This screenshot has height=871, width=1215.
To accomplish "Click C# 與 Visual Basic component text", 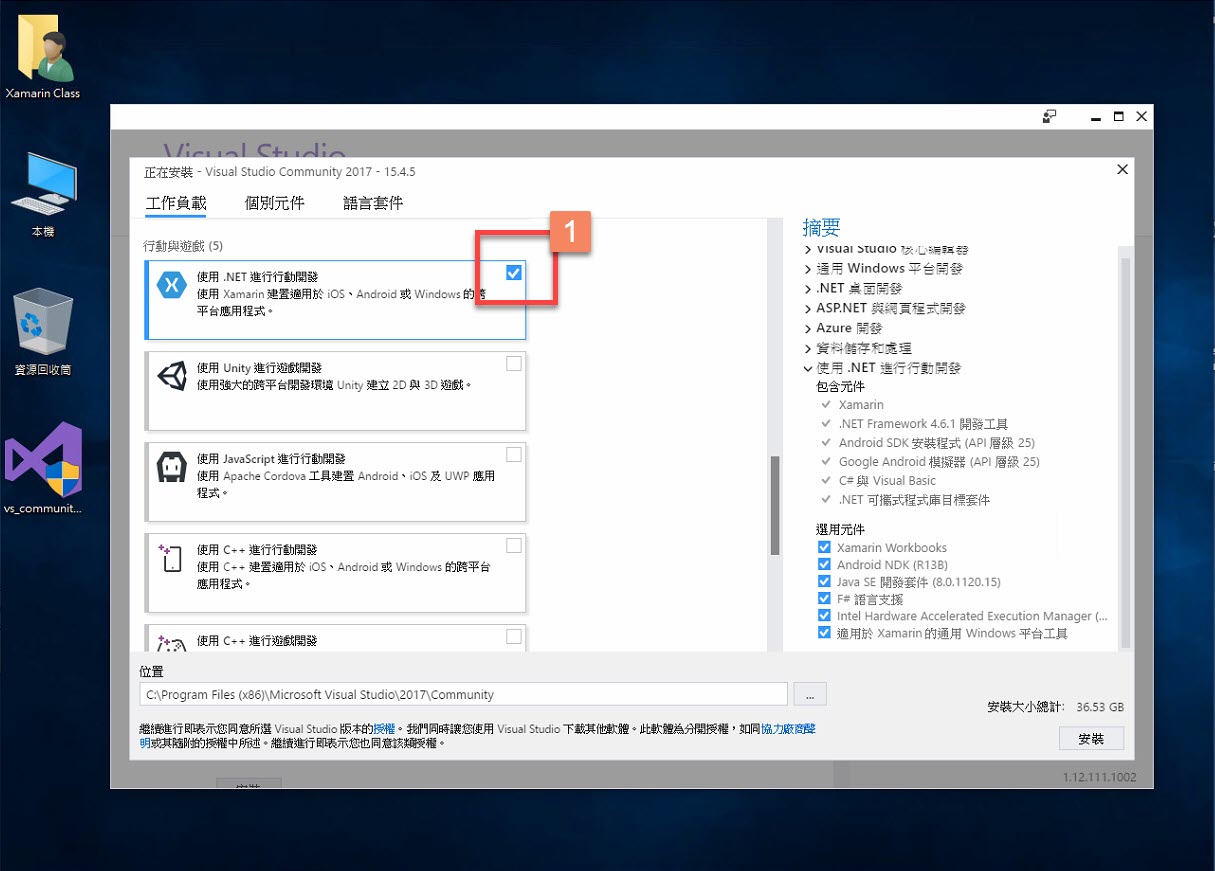I will pyautogui.click(x=887, y=481).
